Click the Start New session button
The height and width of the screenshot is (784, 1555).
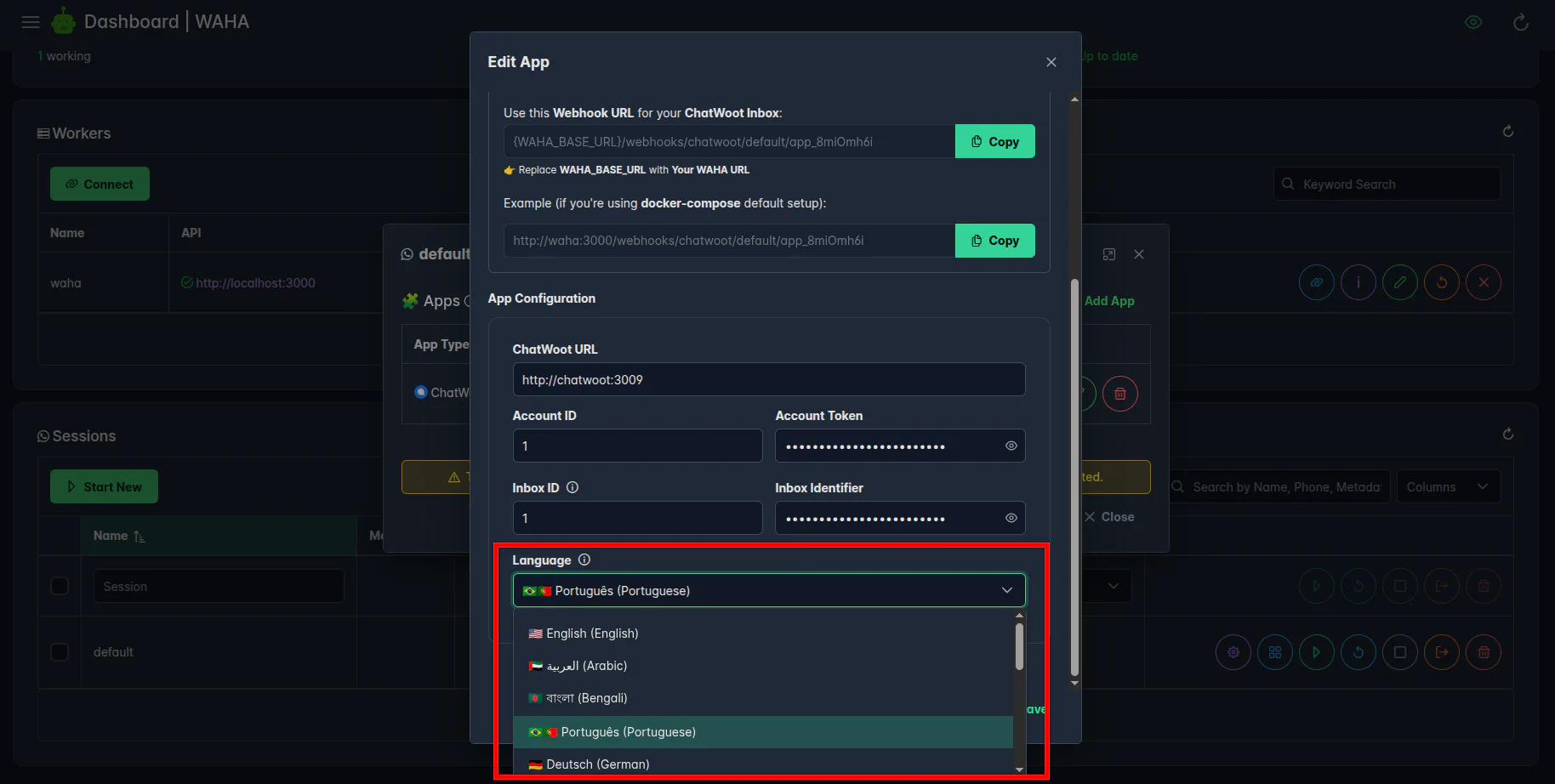tap(104, 486)
